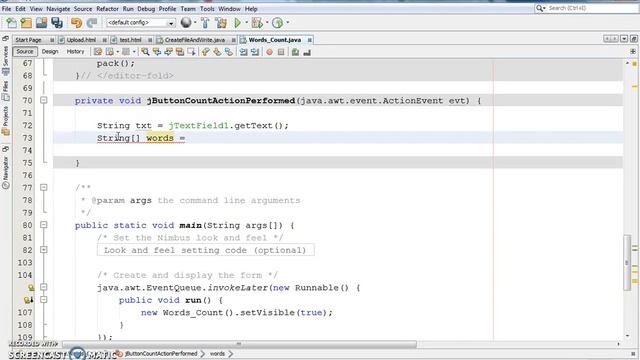Screen dimensions: 640x360
Task: Open dropdown arrow next to browser globe
Action: 195,23
